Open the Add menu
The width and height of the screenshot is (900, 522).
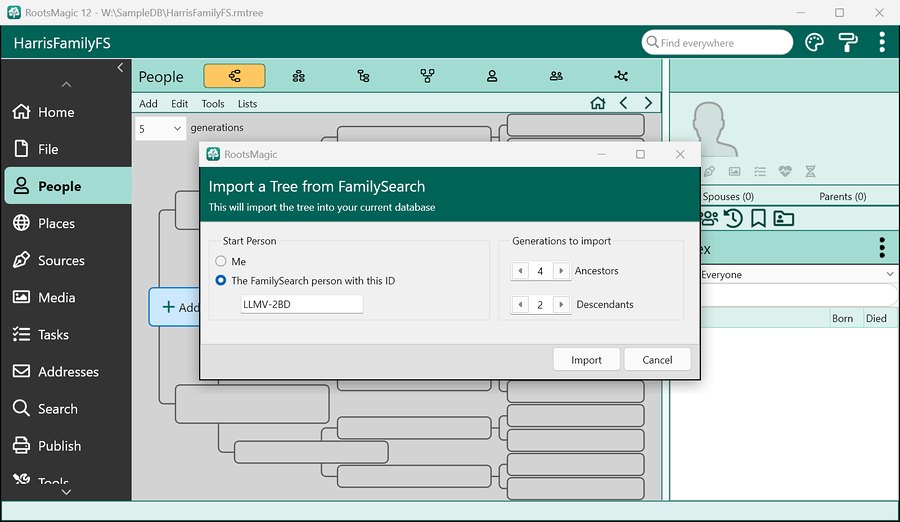click(x=148, y=103)
